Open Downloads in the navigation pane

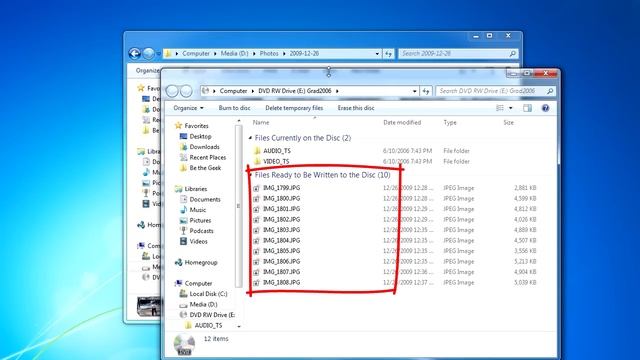[x=204, y=147]
